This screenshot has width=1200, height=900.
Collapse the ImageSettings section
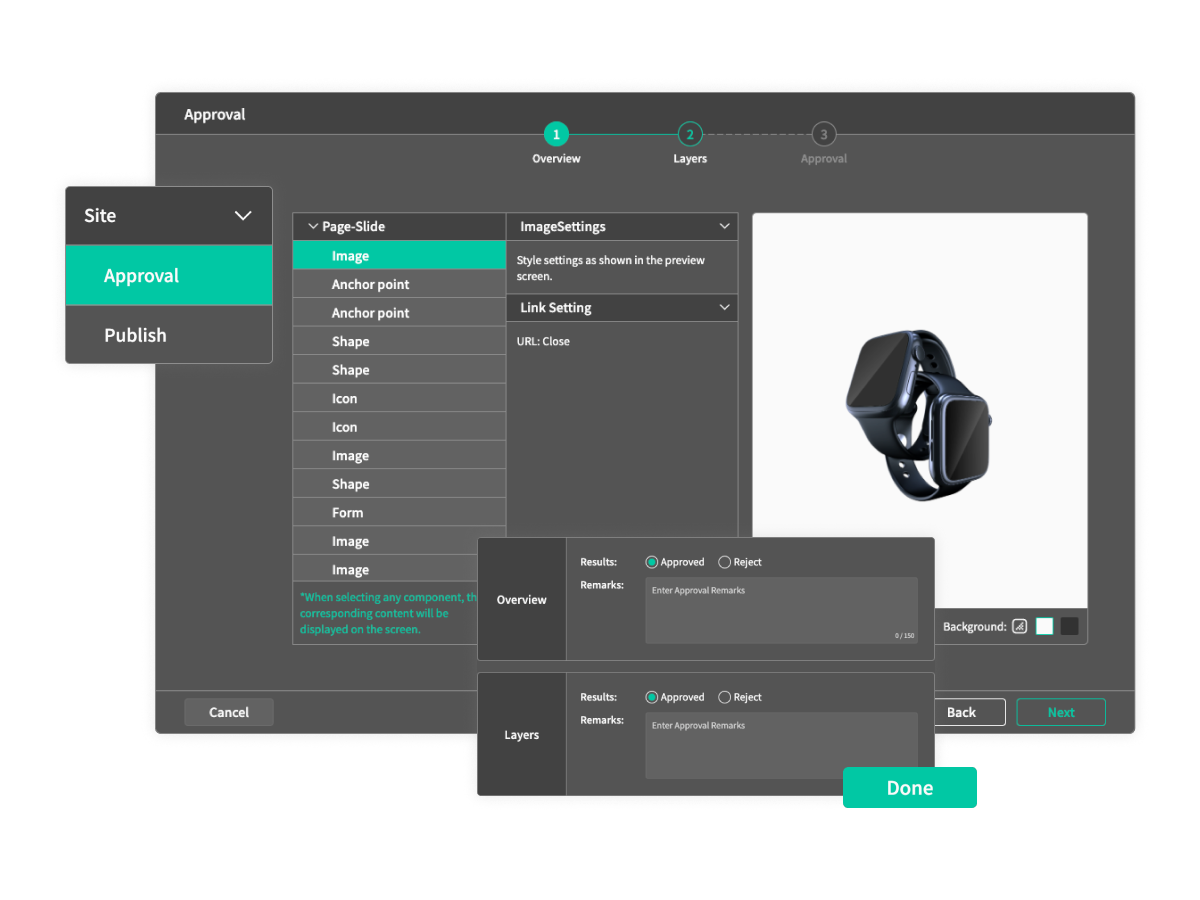click(x=725, y=227)
